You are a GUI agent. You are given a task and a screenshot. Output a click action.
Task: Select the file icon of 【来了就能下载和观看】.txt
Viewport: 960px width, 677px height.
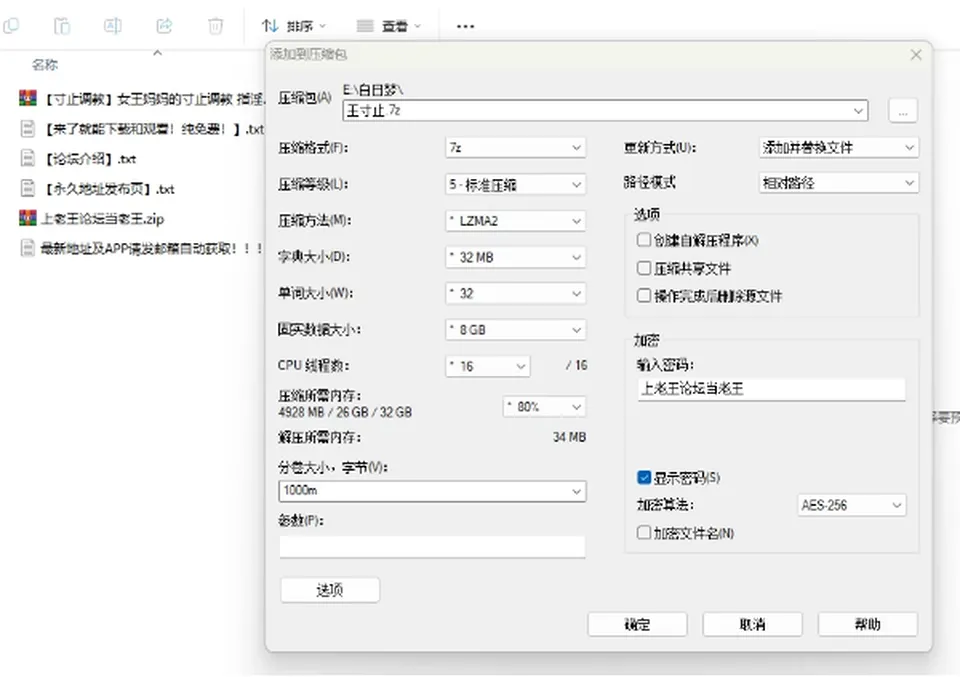[x=28, y=128]
